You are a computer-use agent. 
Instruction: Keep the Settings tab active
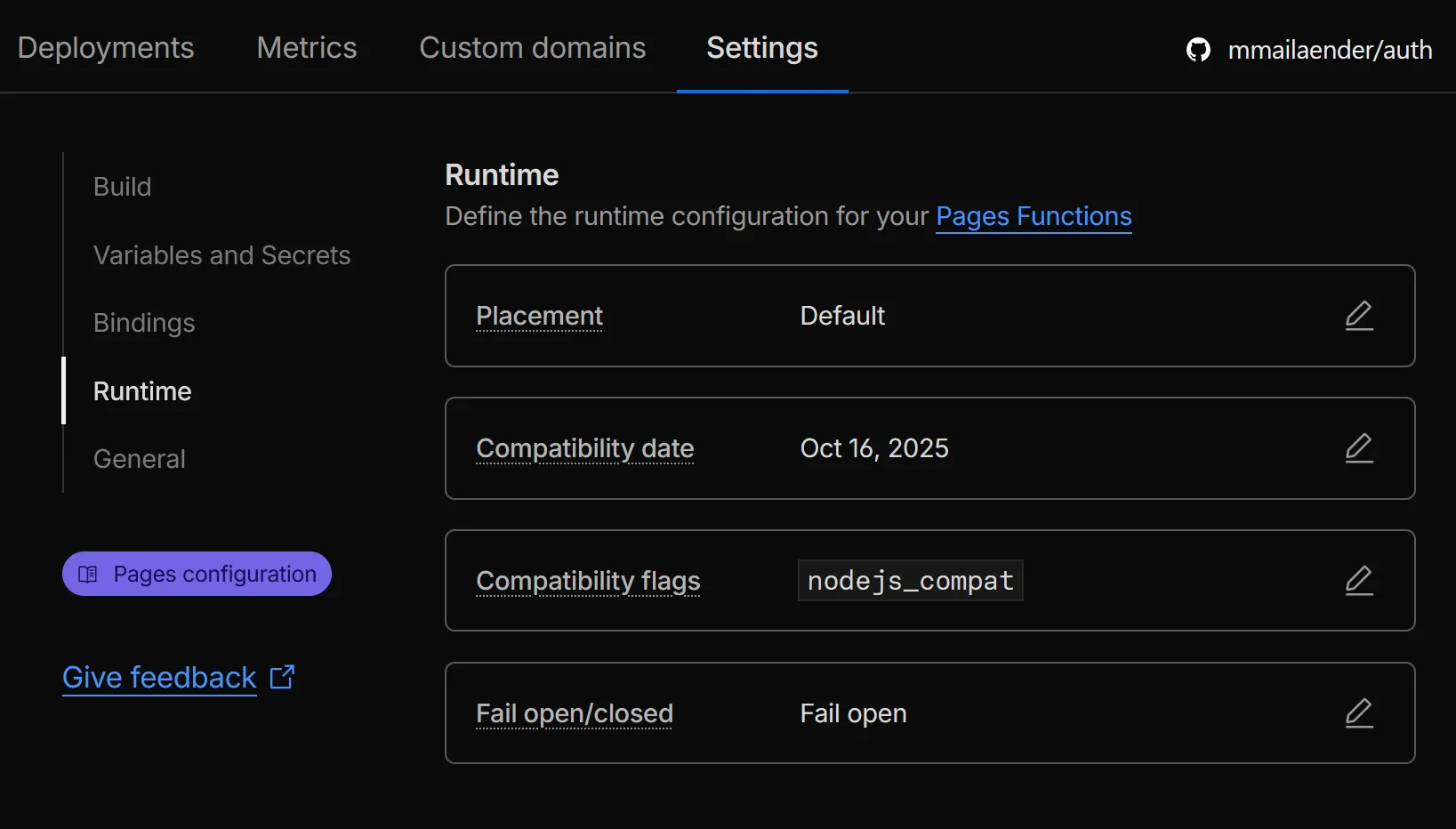[761, 49]
